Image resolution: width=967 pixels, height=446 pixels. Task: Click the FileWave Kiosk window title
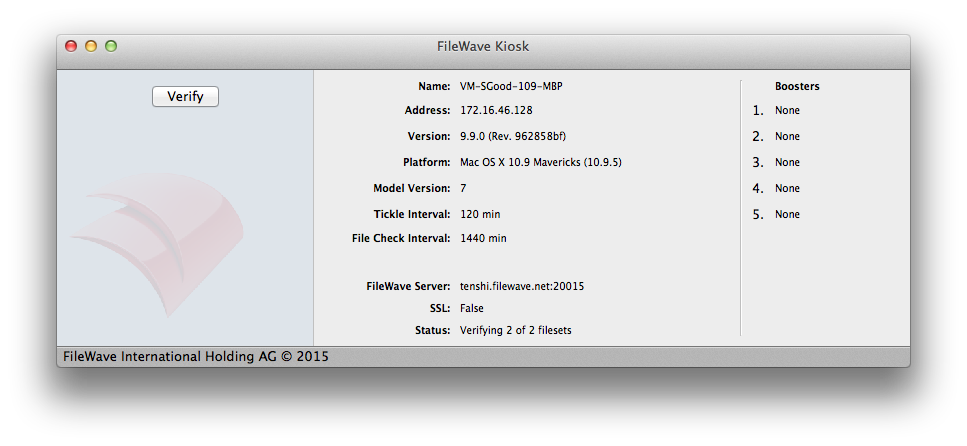click(483, 46)
